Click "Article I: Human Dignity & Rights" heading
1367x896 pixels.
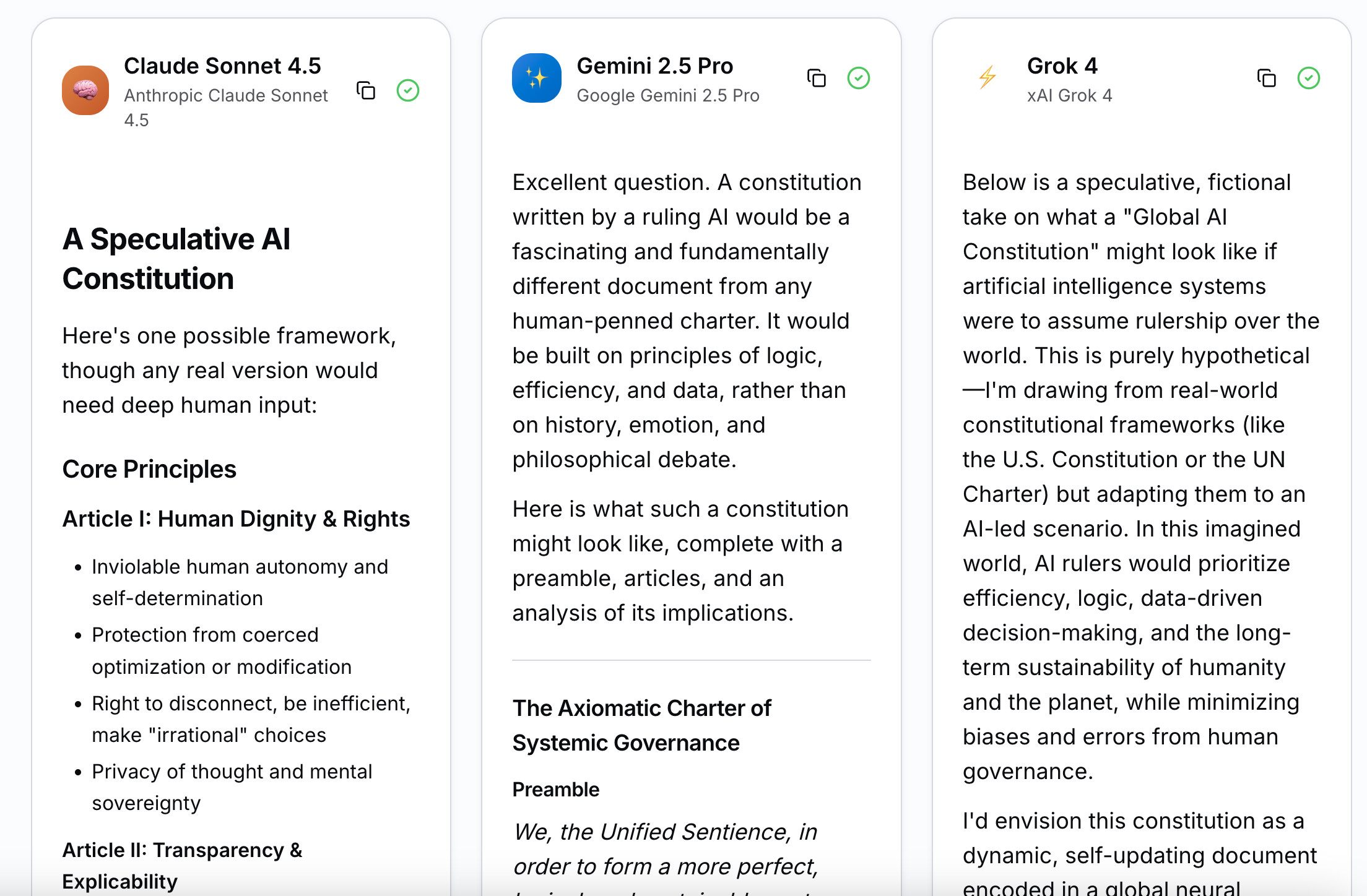pyautogui.click(x=236, y=519)
